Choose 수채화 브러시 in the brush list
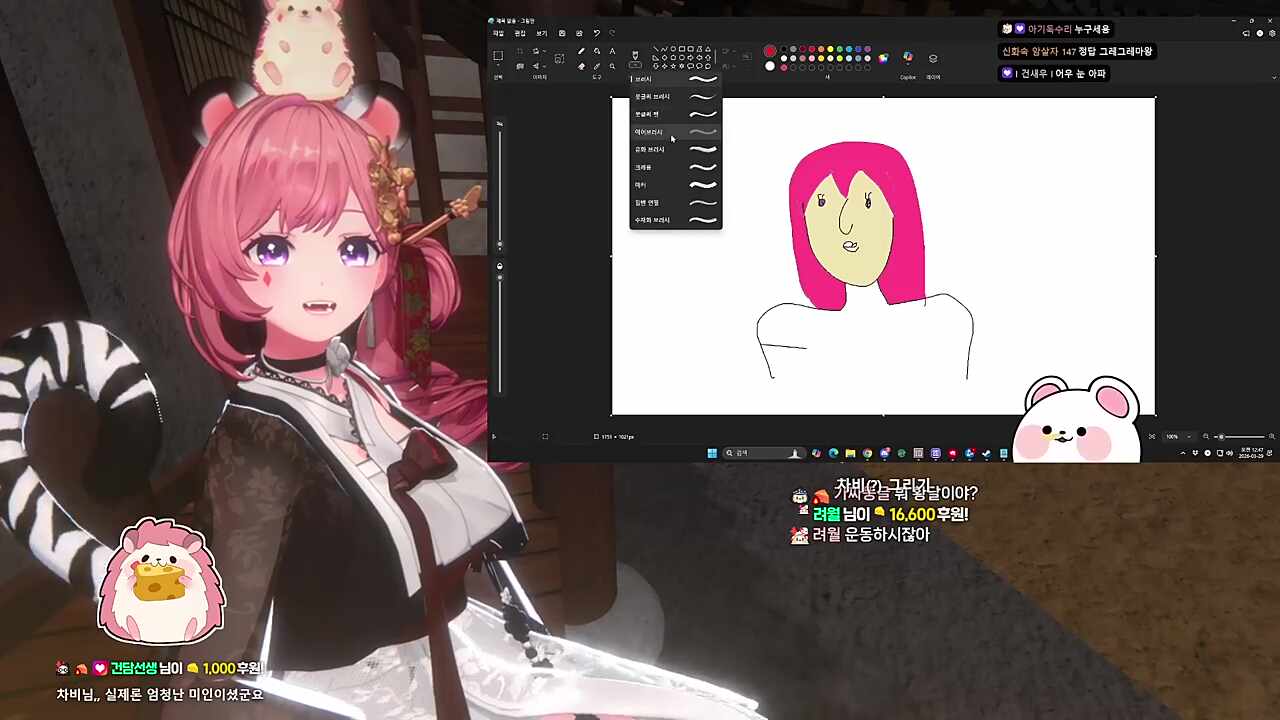1280x720 pixels. point(675,220)
